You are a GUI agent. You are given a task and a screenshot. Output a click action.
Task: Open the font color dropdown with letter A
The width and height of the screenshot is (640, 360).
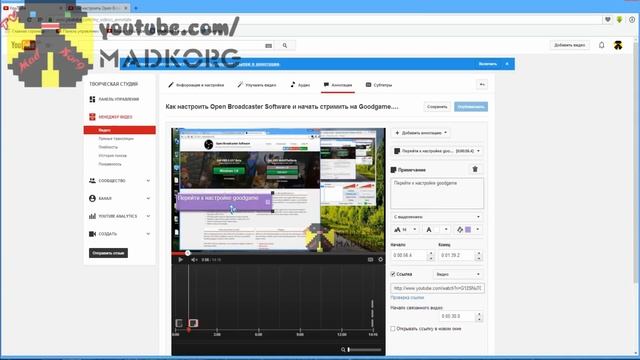pyautogui.click(x=437, y=230)
